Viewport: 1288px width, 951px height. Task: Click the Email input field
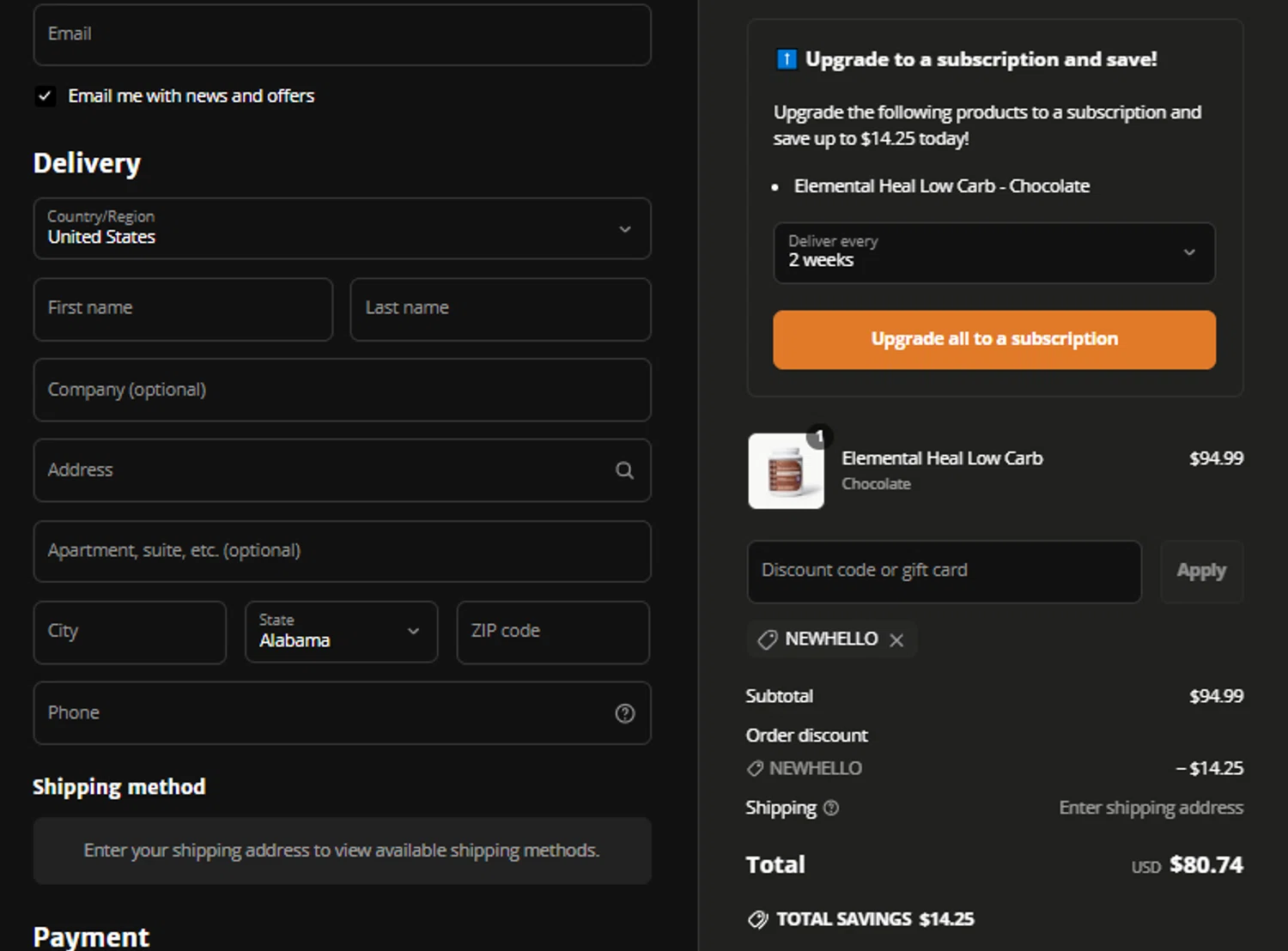click(x=342, y=34)
